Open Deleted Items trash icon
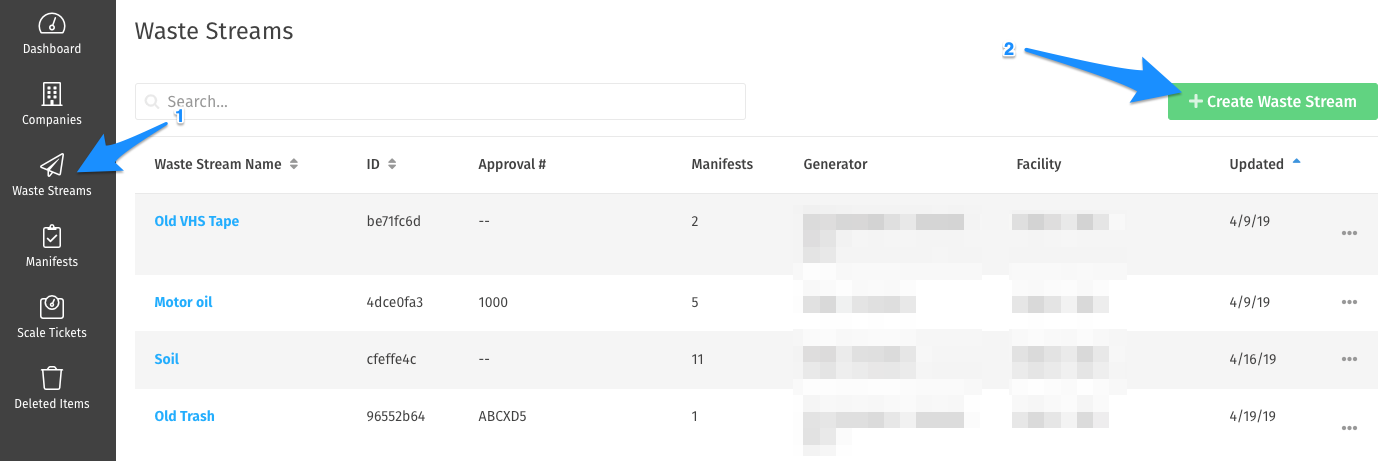 (x=52, y=378)
